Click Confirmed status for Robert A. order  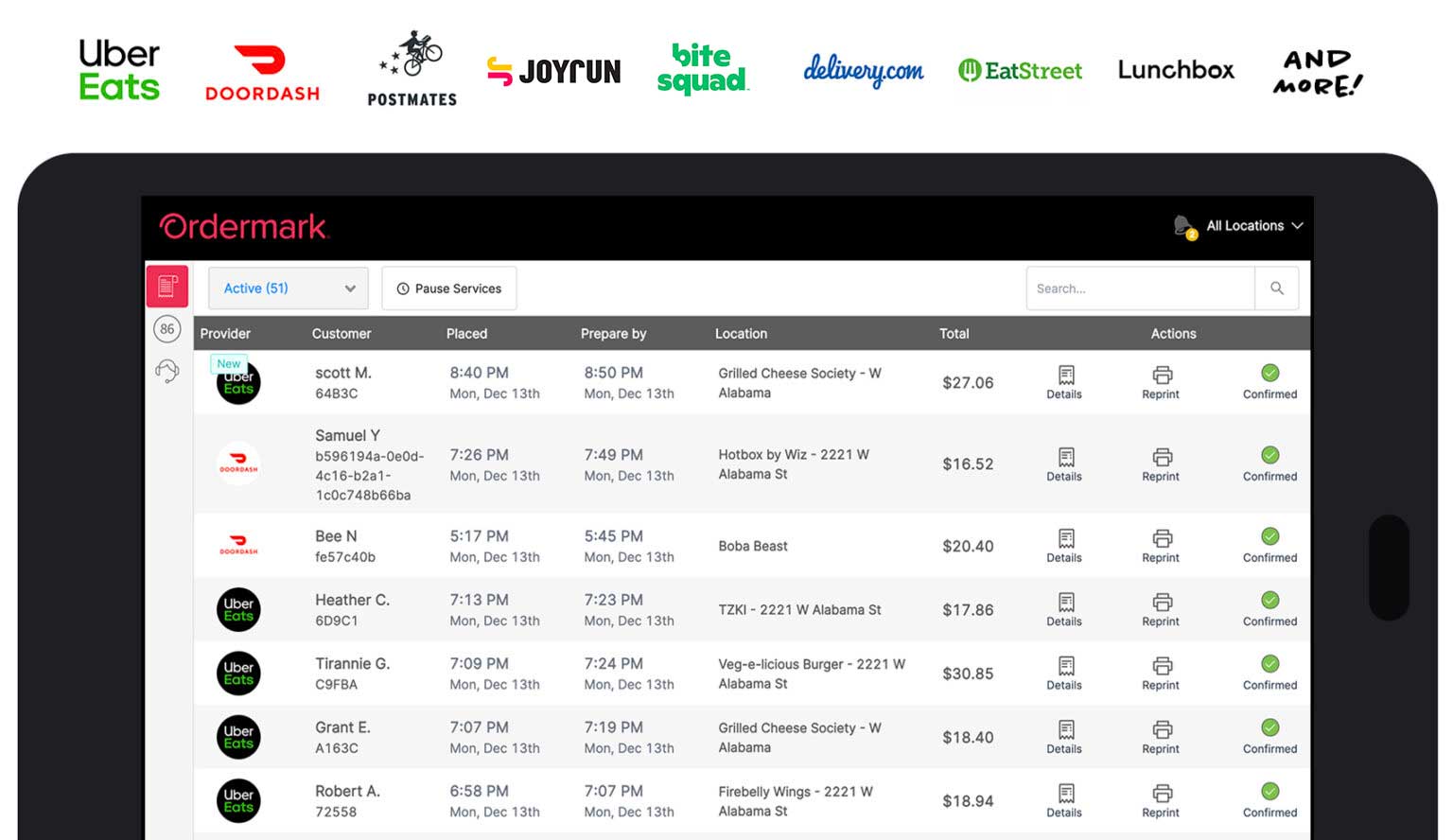1270,800
